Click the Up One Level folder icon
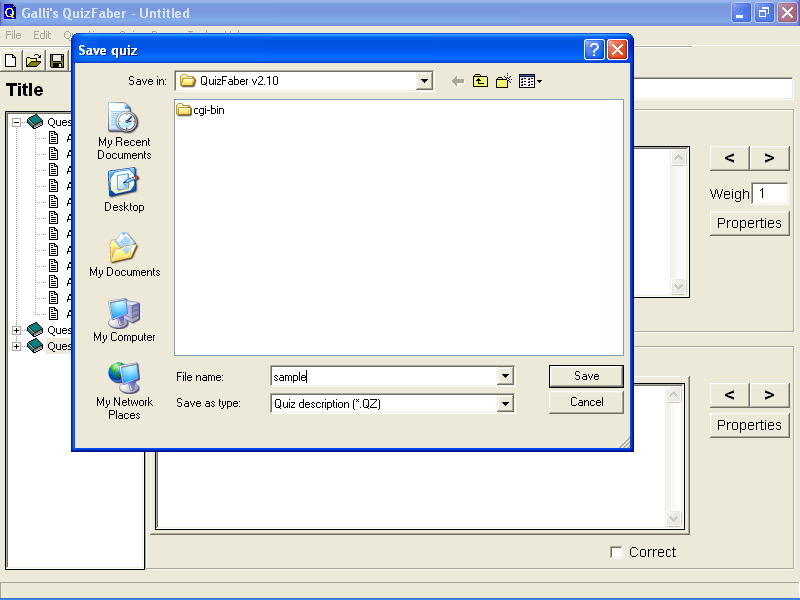 [x=479, y=81]
